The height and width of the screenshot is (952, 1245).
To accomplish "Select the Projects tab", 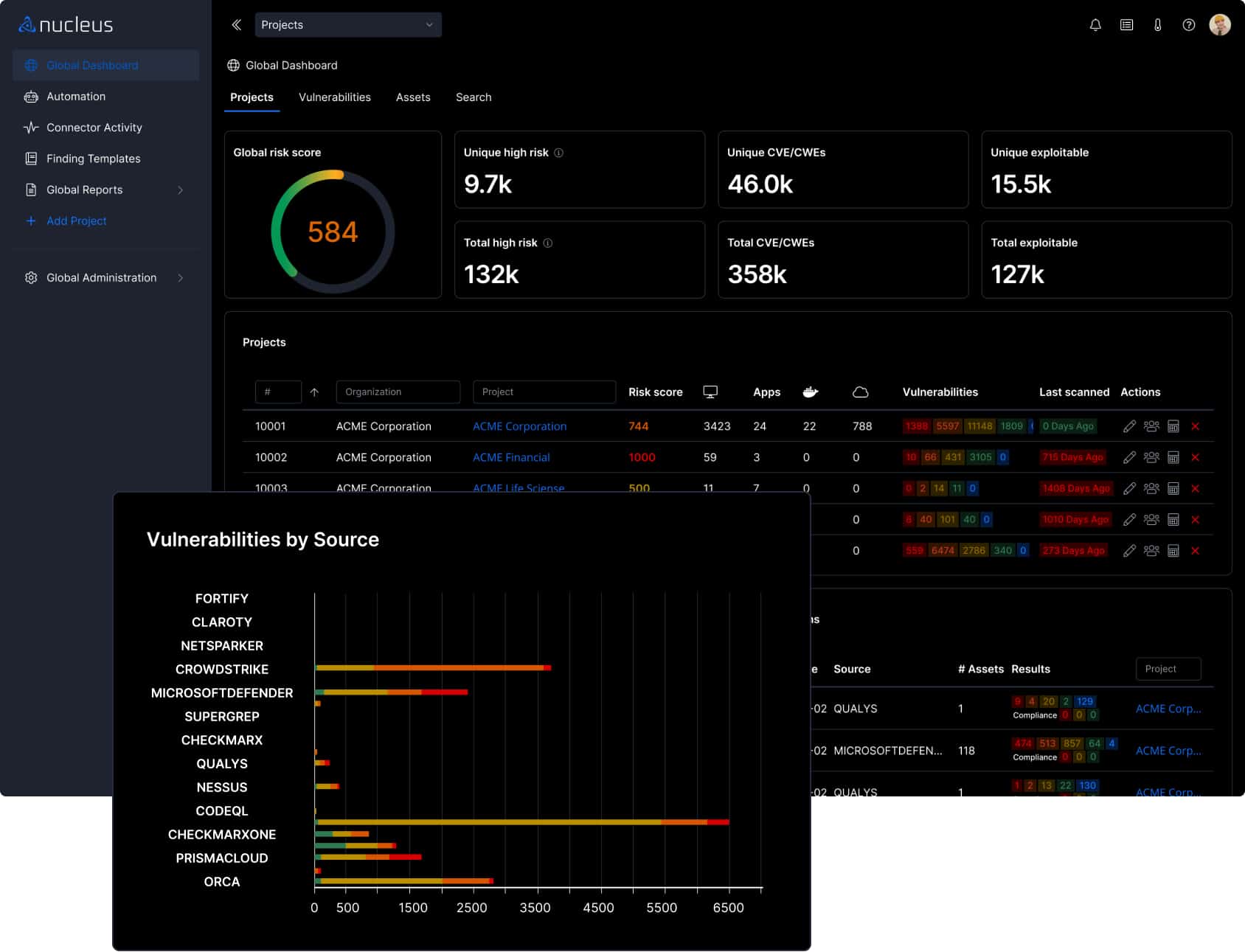I will (x=252, y=97).
